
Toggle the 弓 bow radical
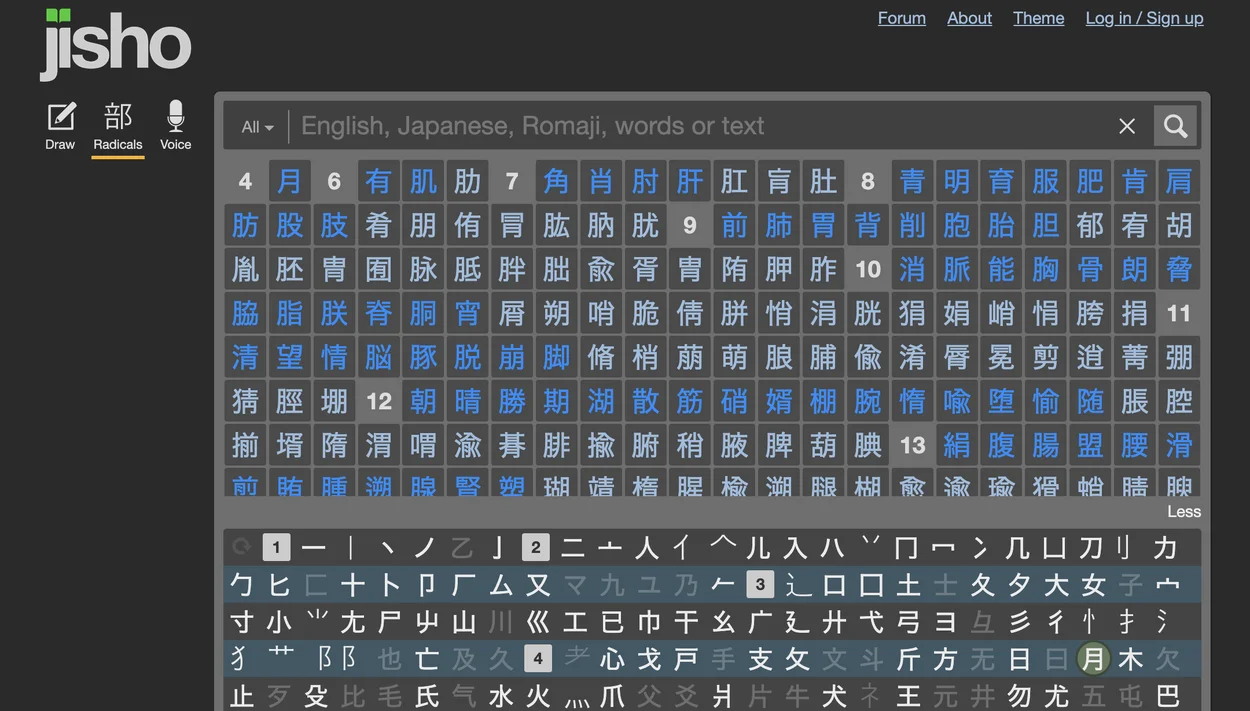coord(908,622)
